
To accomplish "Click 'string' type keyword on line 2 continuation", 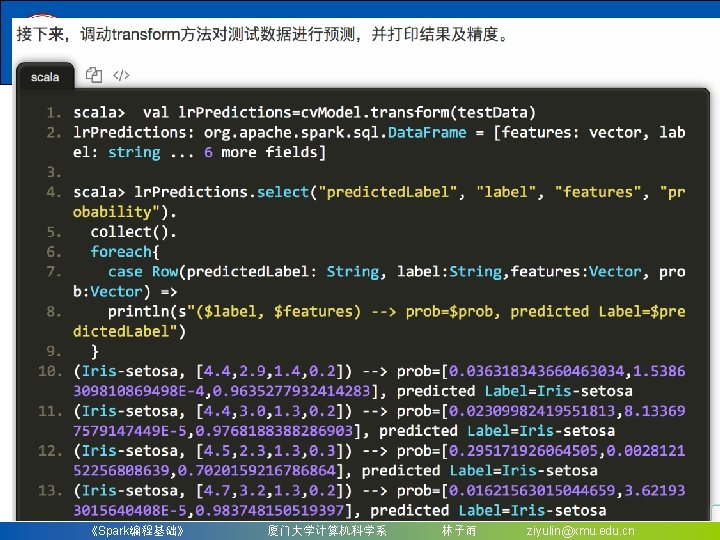I will pos(134,152).
